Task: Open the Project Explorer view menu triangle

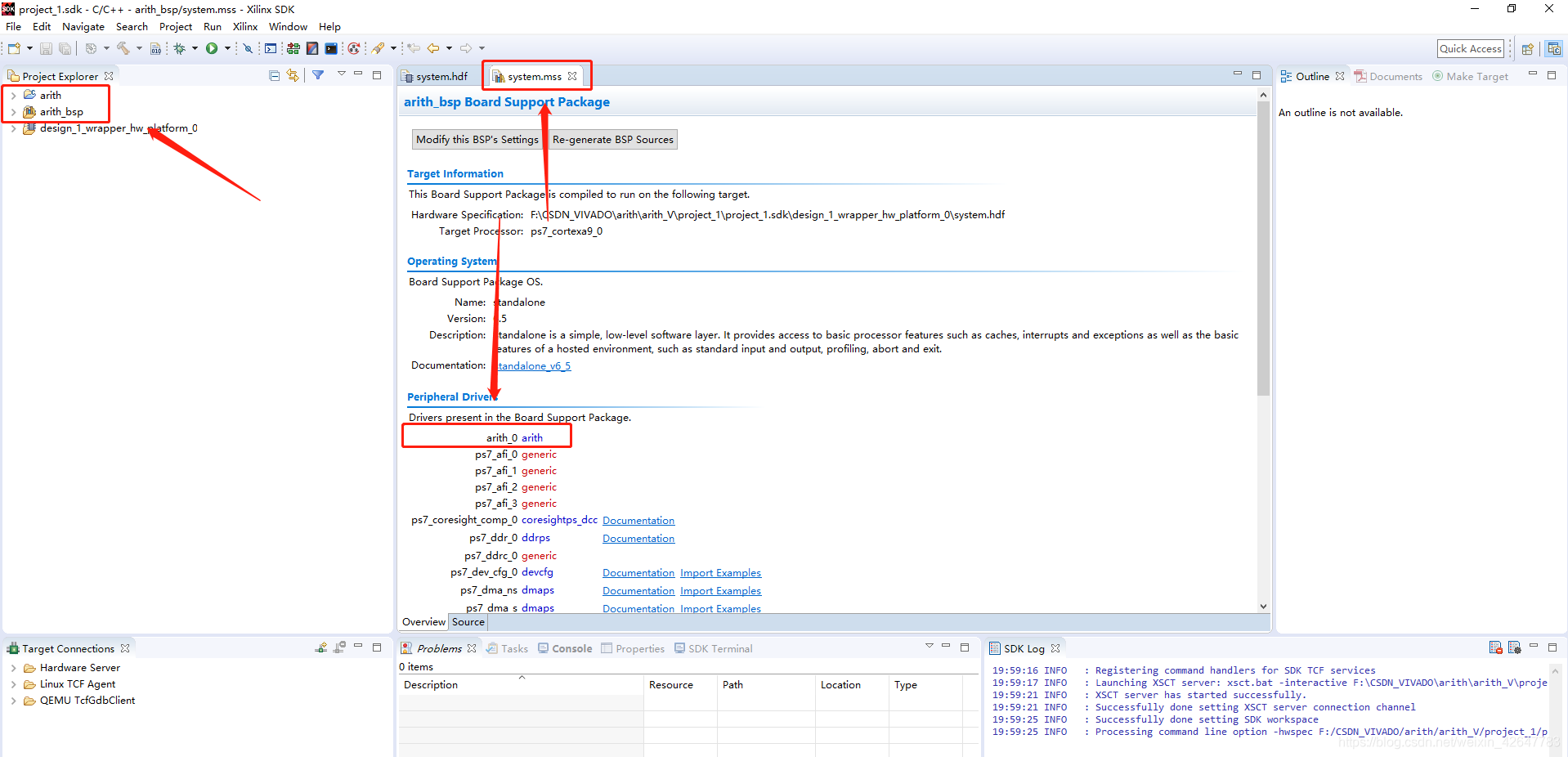Action: (341, 74)
